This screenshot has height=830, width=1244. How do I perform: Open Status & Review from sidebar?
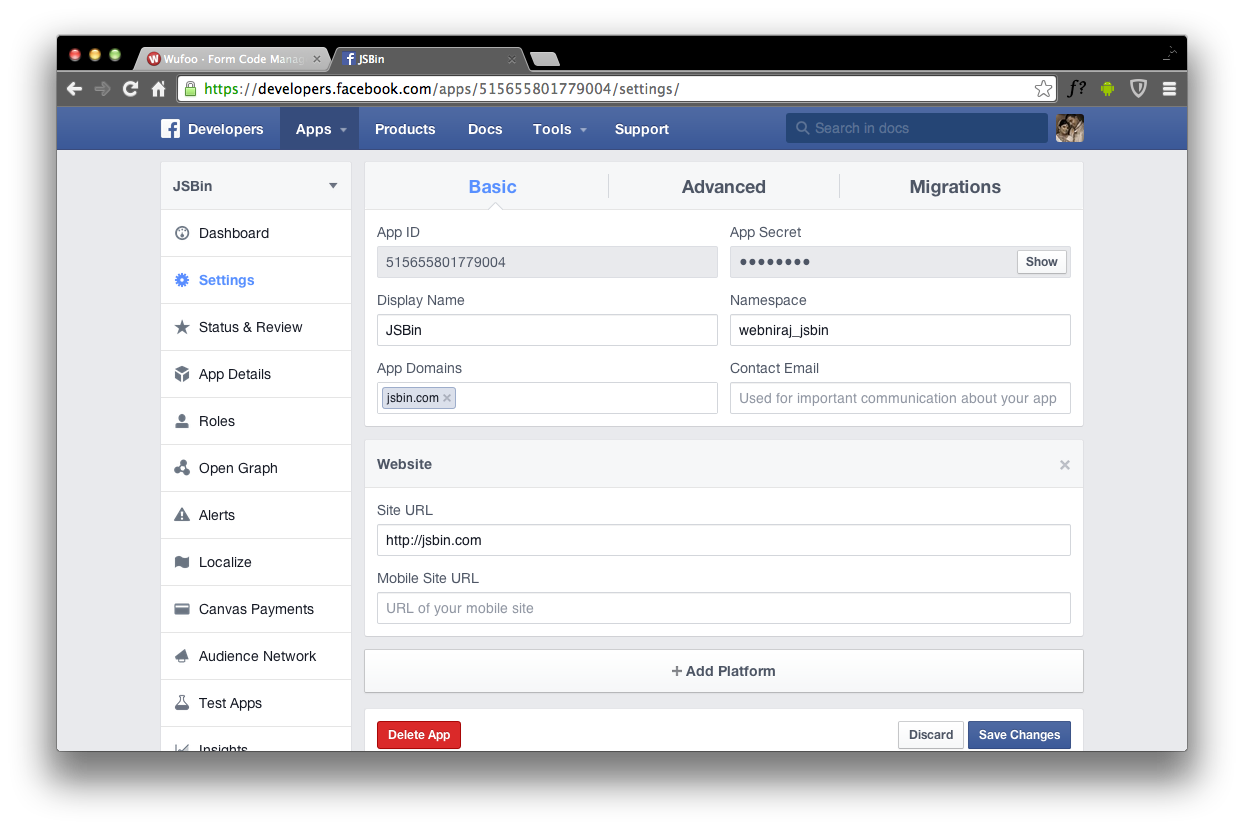point(256,327)
